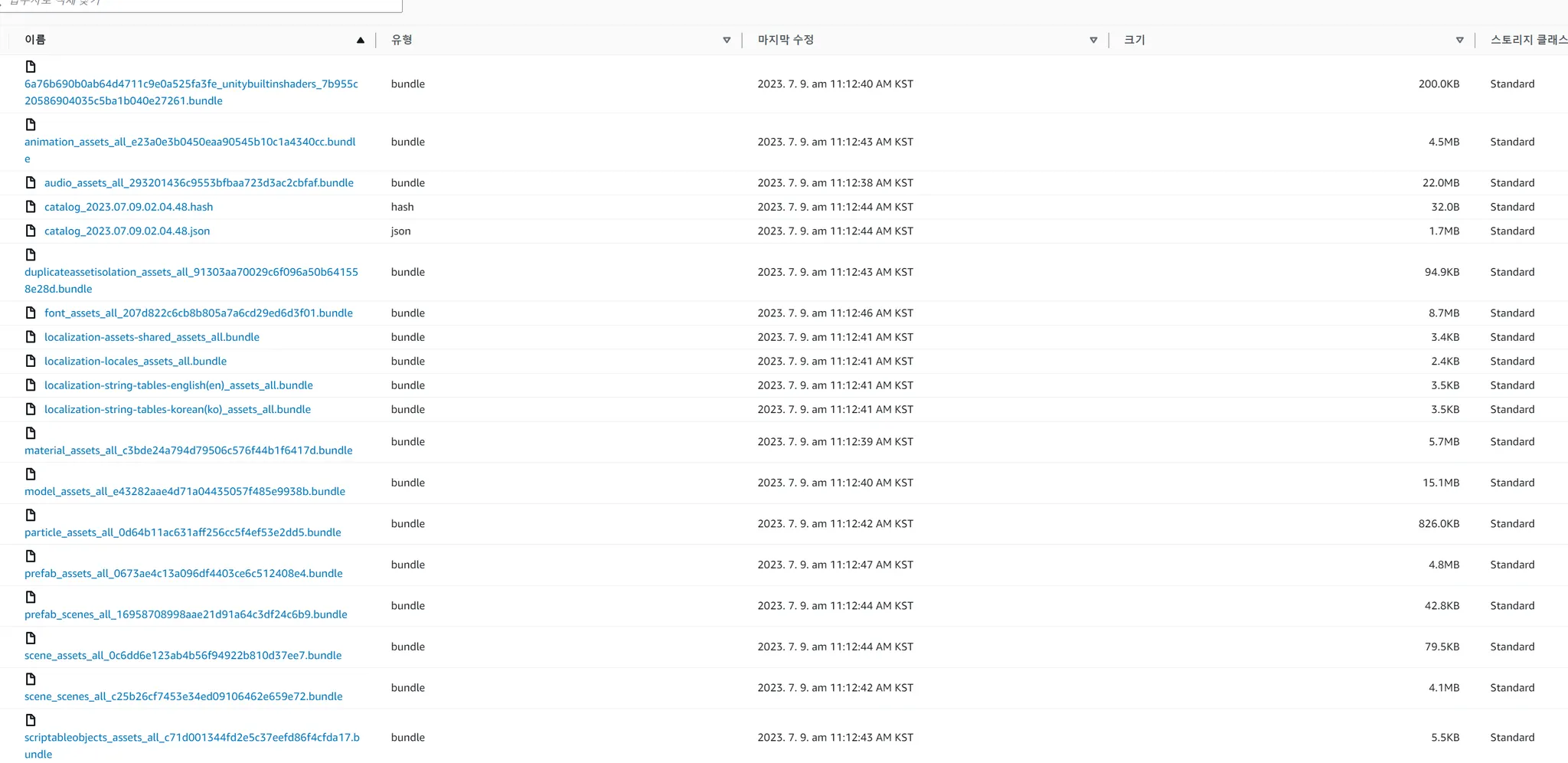This screenshot has width=1568, height=763.
Task: Open the scene_assets_all bundle link
Action: click(183, 655)
